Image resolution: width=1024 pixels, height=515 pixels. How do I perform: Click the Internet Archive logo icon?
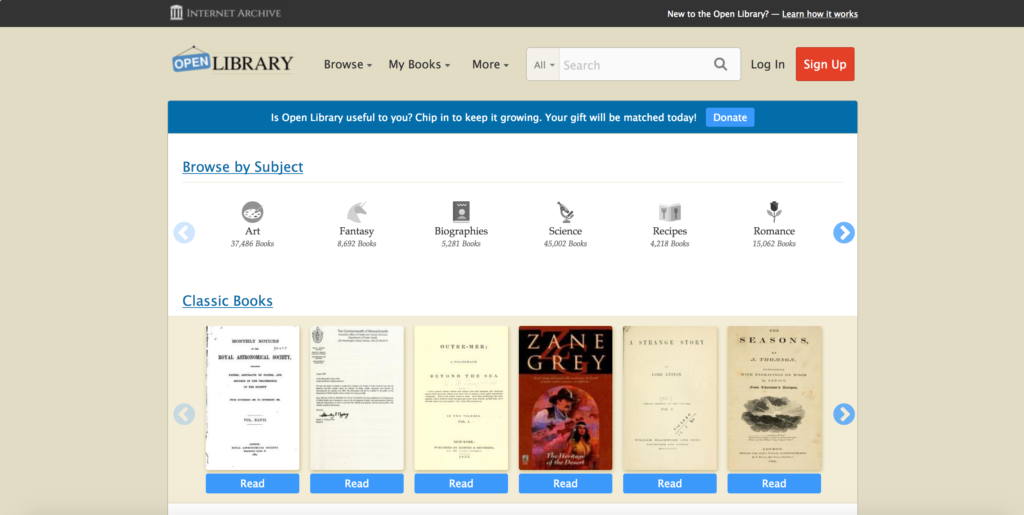coord(176,12)
